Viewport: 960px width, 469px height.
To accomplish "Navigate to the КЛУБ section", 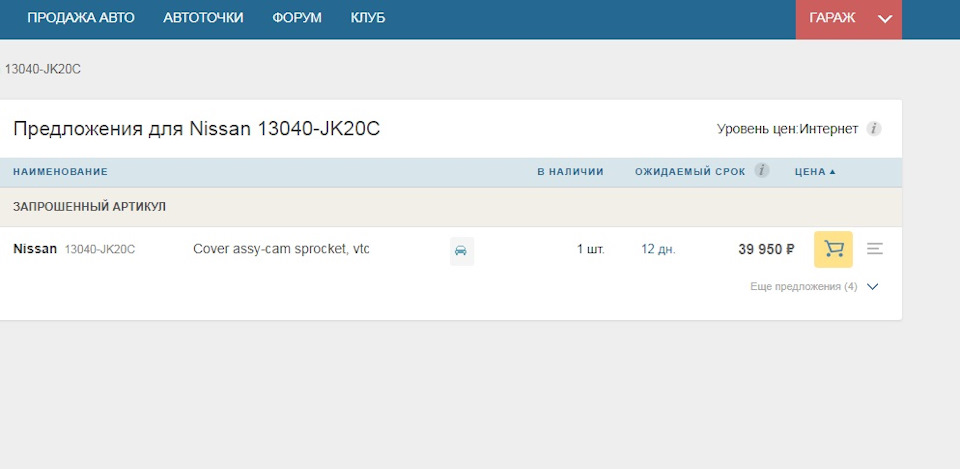I will tap(367, 18).
